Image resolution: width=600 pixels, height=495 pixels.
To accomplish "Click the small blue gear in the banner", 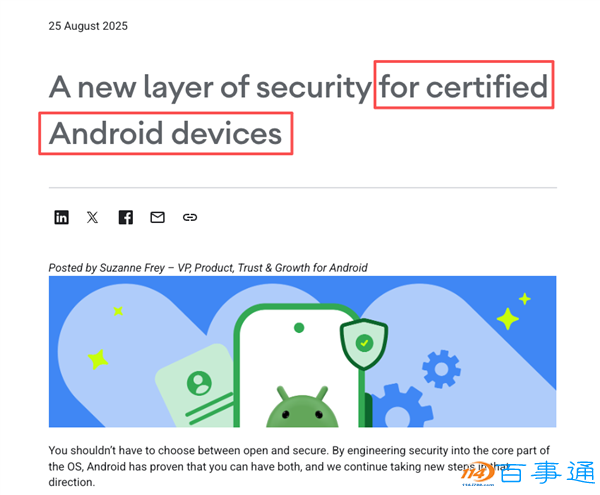I will pyautogui.click(x=441, y=369).
